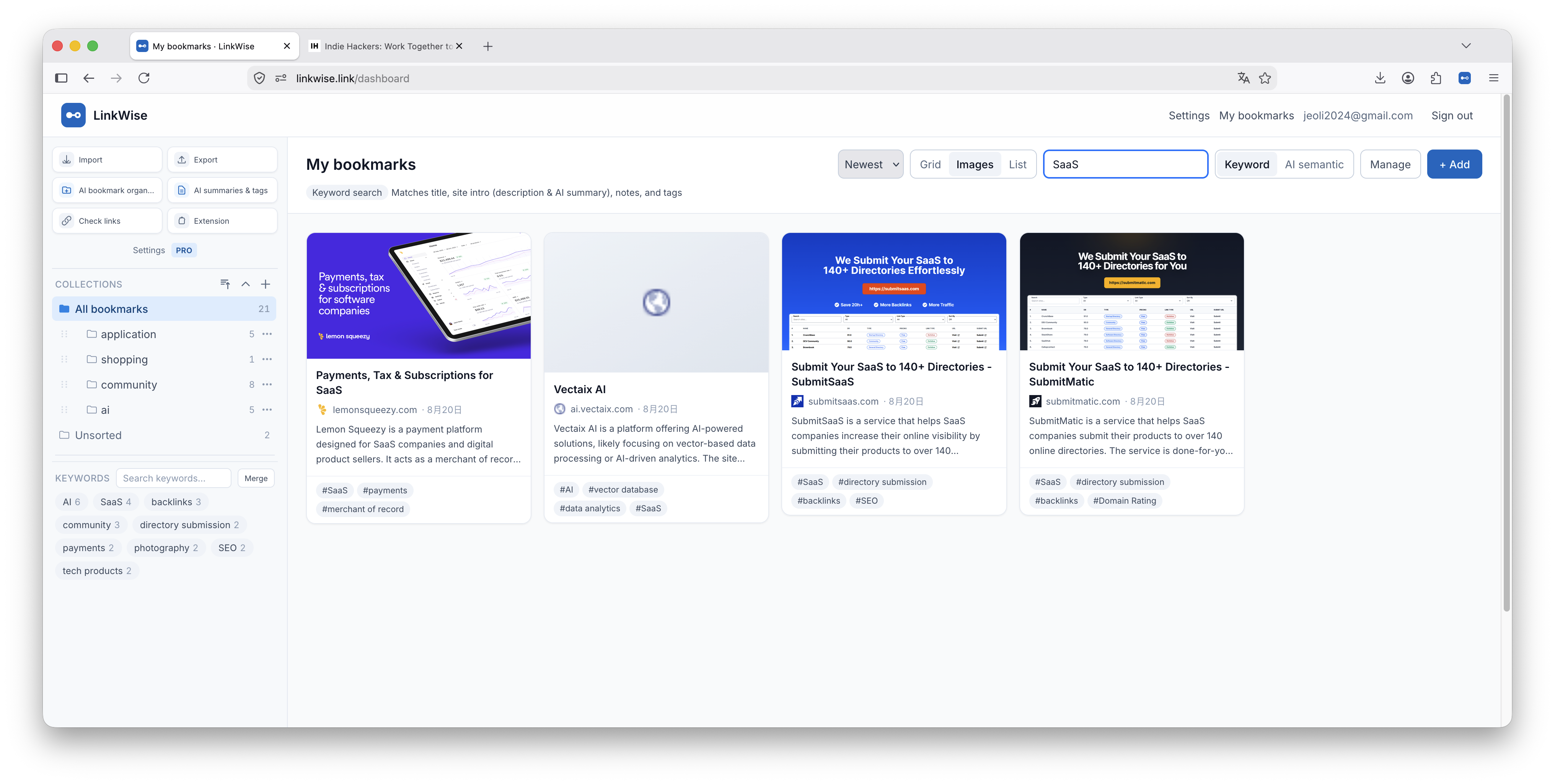Open Settings in the top navigation
Image resolution: width=1555 pixels, height=784 pixels.
pyautogui.click(x=1188, y=115)
